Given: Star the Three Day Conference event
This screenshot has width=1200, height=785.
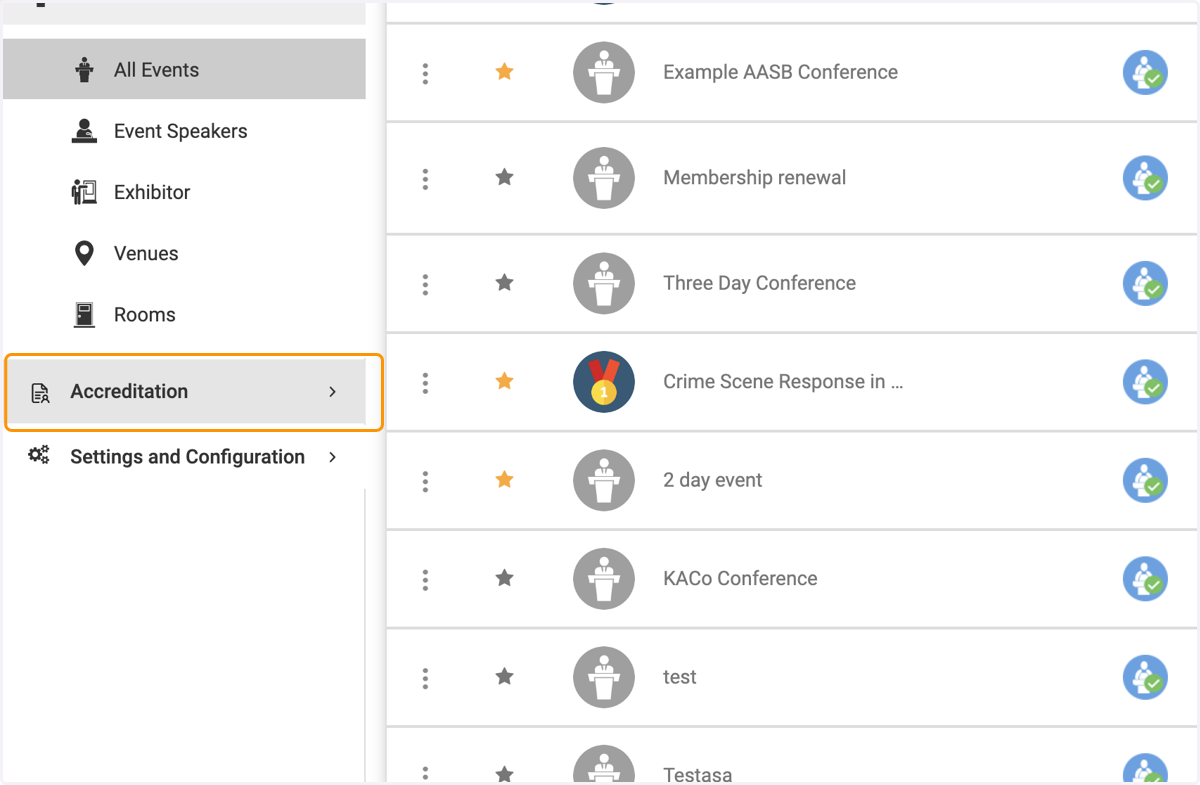Looking at the screenshot, I should click(505, 282).
